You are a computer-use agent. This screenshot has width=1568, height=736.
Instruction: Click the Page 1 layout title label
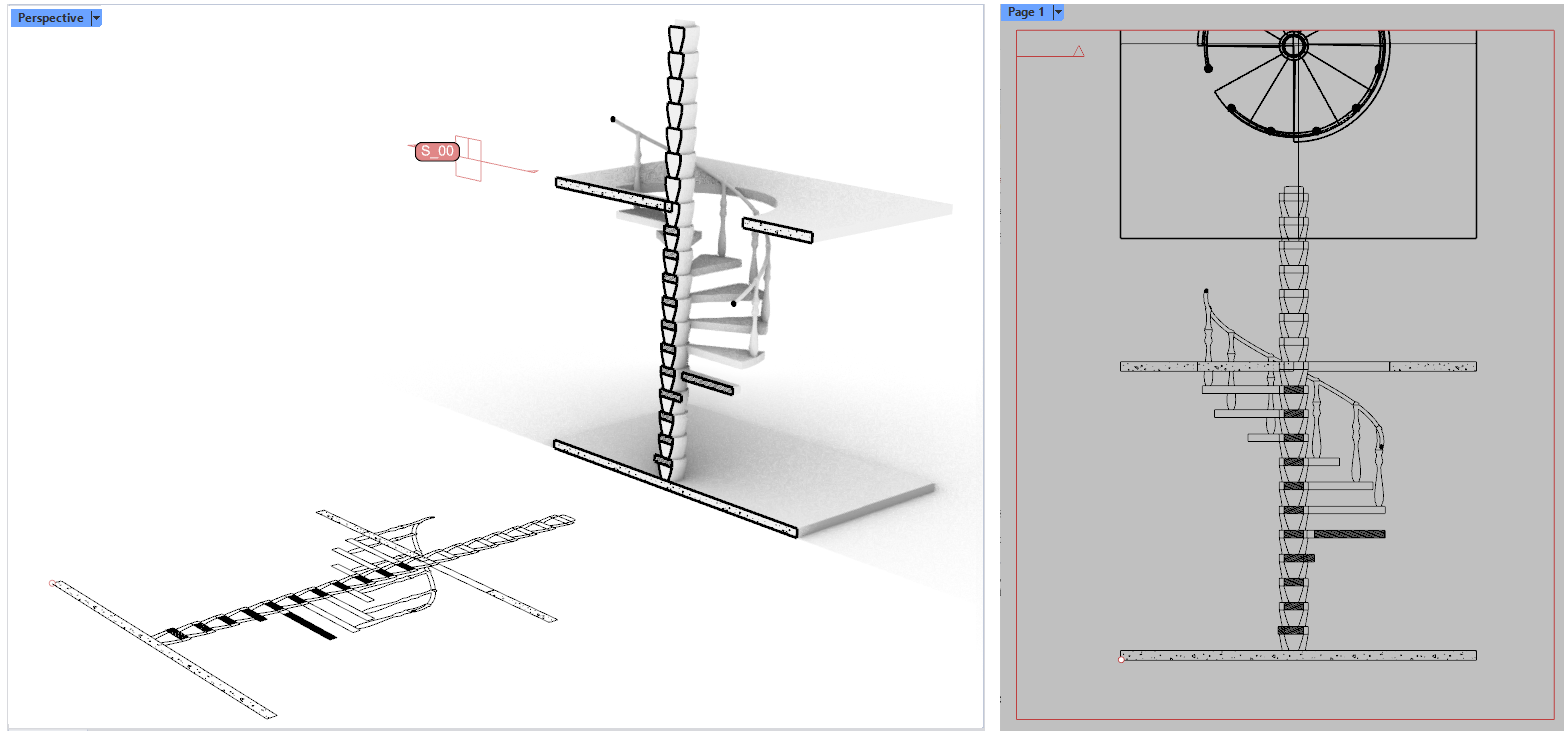tap(1026, 12)
